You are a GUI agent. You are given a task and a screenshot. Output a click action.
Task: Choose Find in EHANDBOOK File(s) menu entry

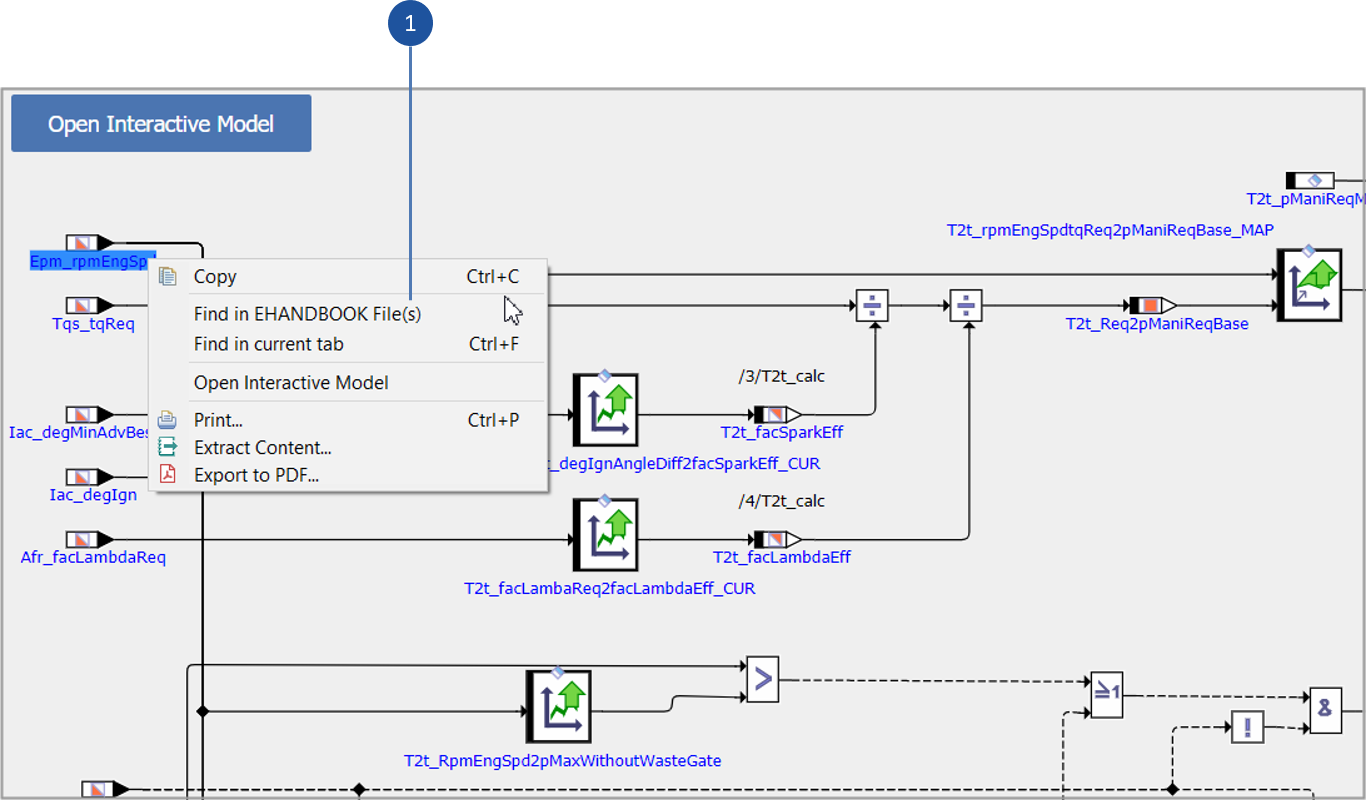coord(307,314)
